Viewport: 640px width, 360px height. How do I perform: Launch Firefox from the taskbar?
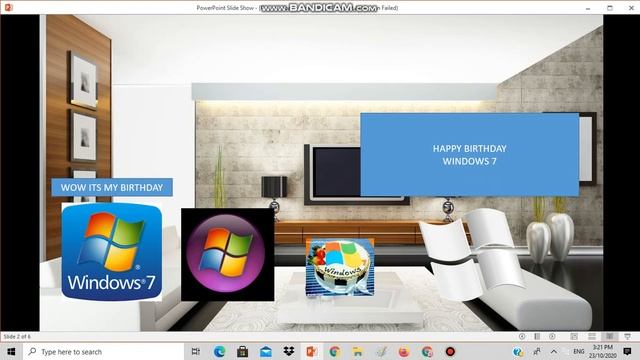(x=404, y=351)
